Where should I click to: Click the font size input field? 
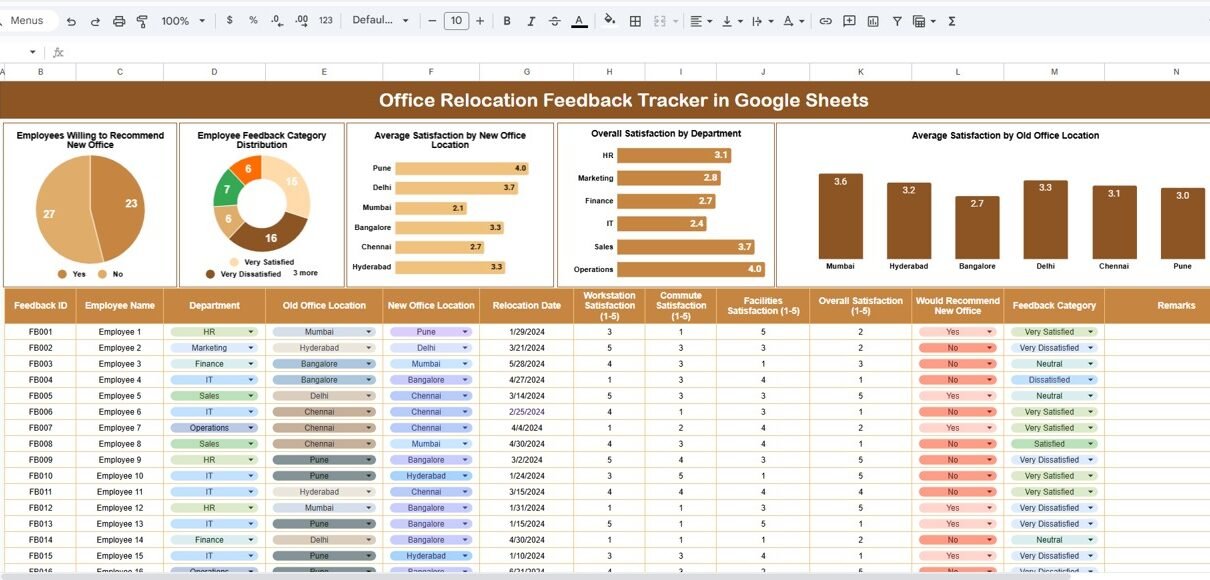tap(456, 21)
